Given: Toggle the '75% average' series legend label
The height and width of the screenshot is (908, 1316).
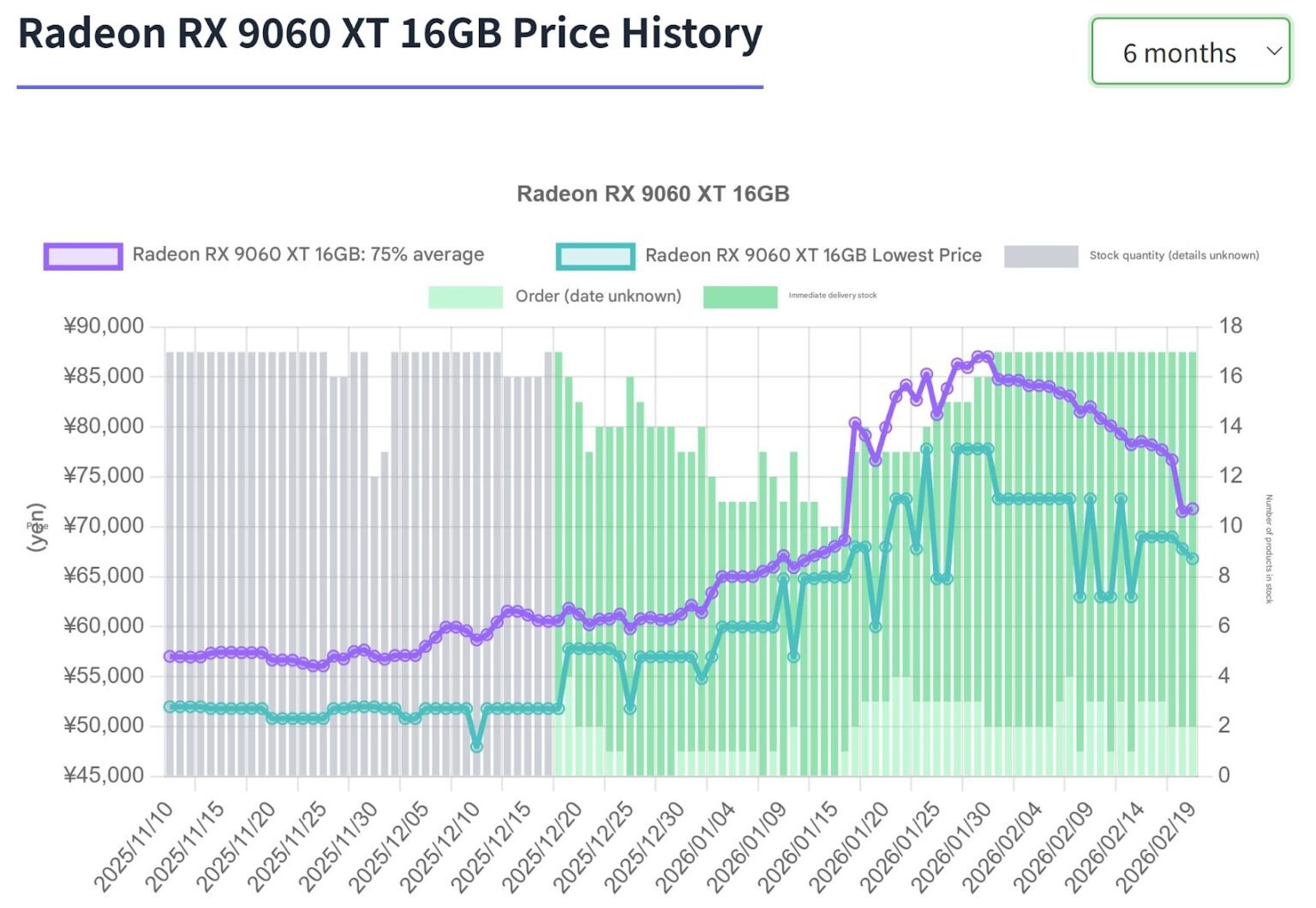Looking at the screenshot, I should (x=308, y=254).
